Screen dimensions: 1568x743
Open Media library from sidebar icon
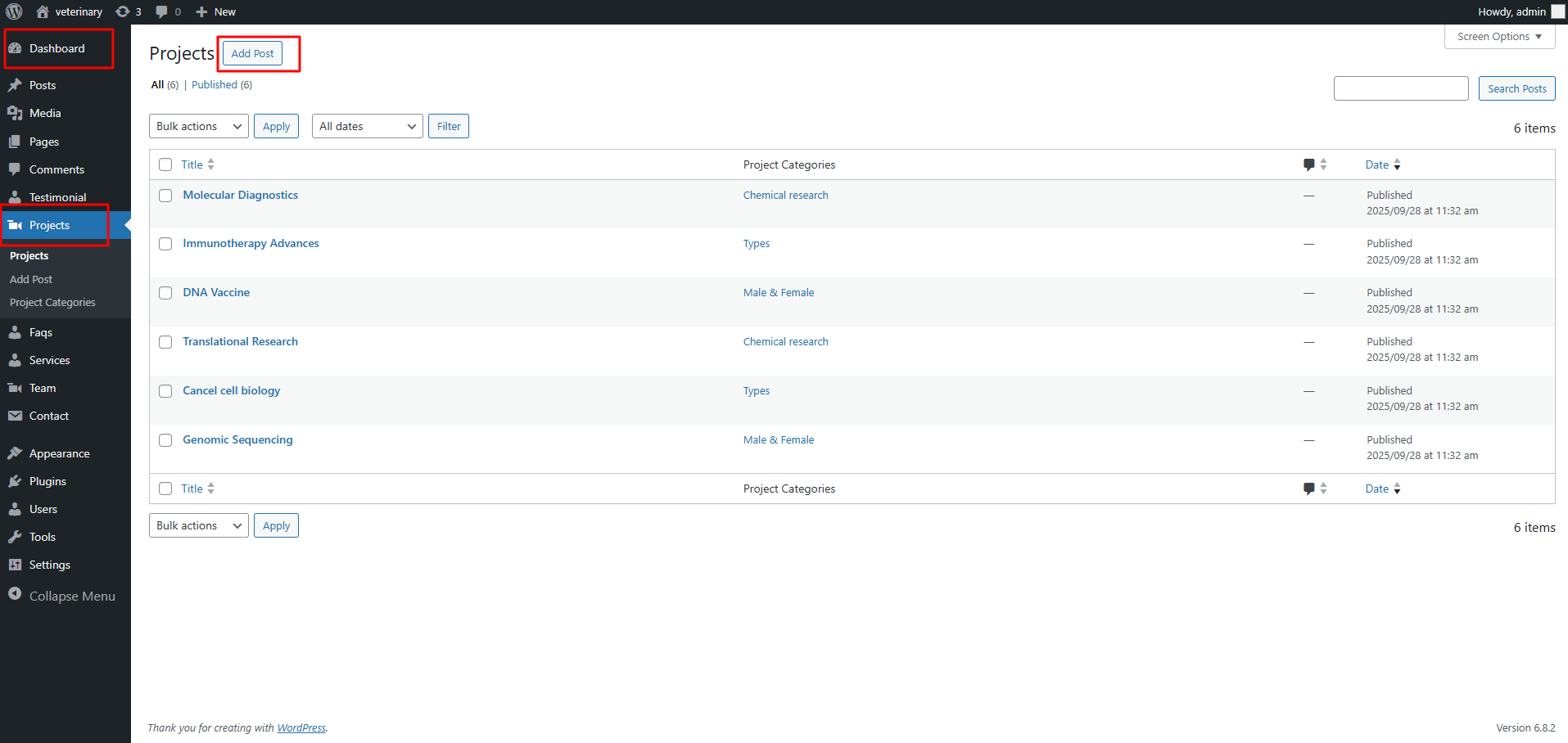click(x=15, y=113)
